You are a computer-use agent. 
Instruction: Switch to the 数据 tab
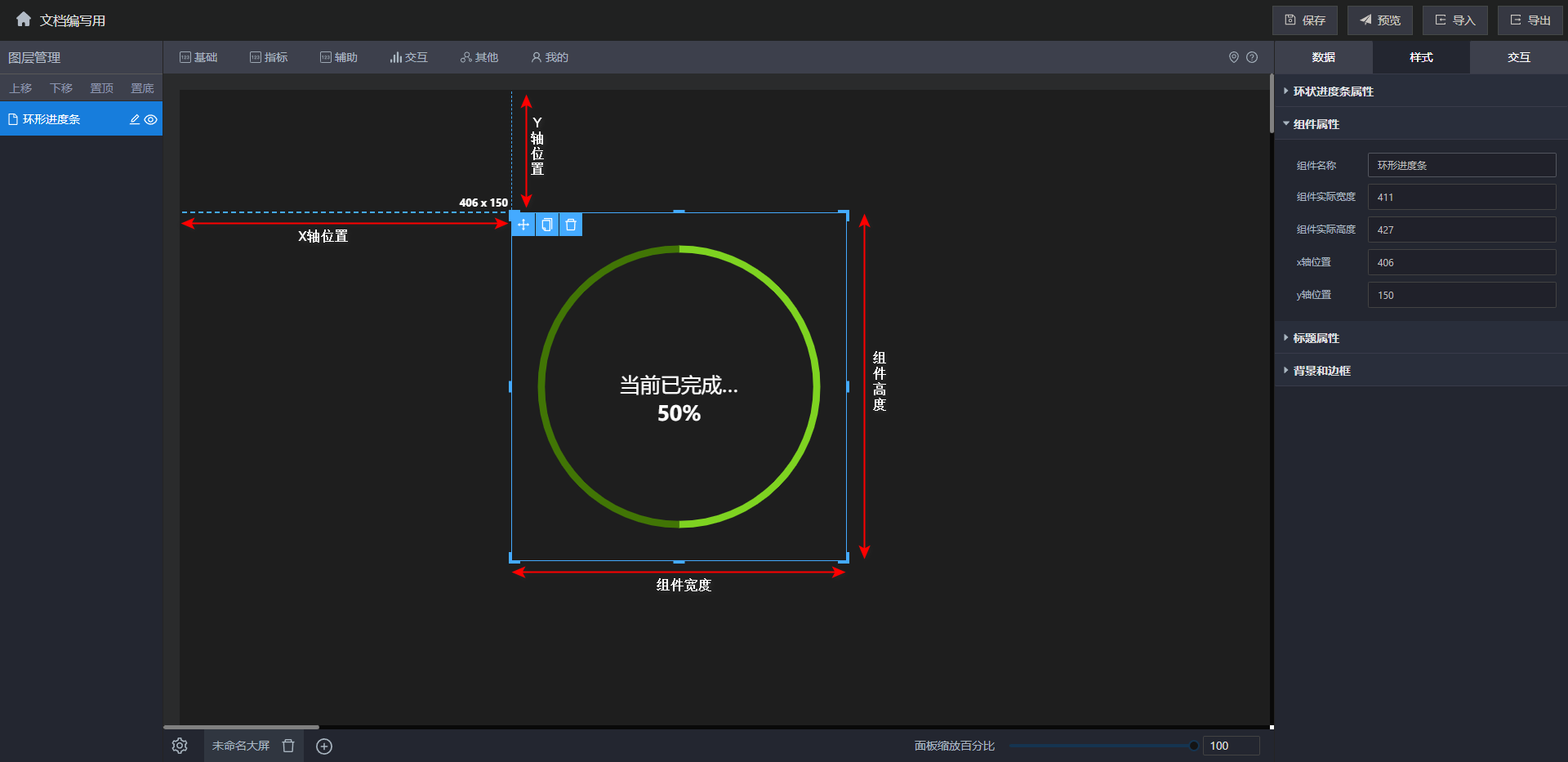(1323, 57)
